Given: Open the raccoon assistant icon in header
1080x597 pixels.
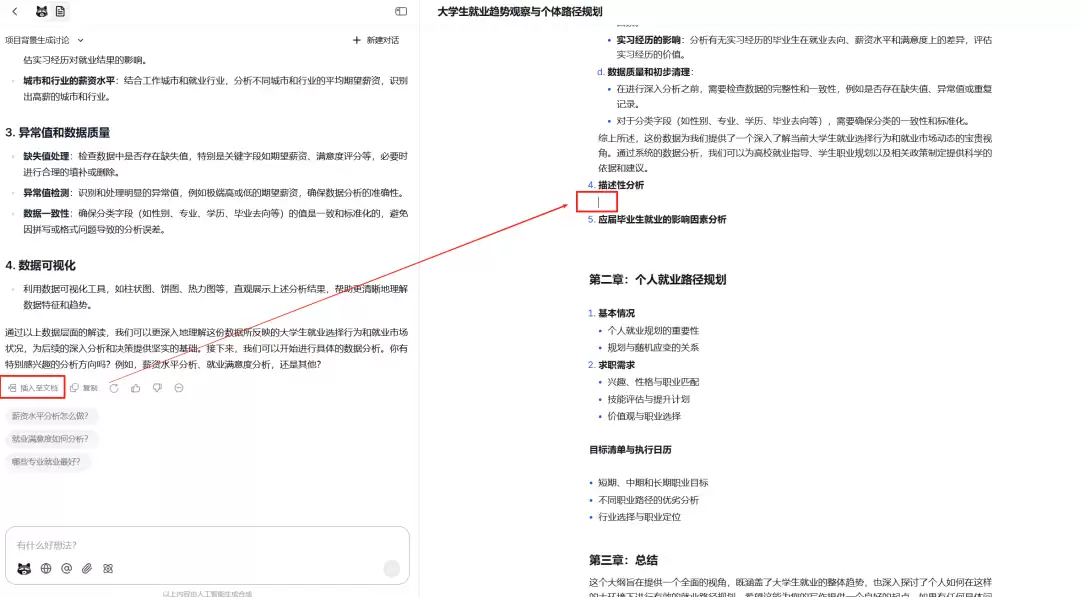Looking at the screenshot, I should click(41, 12).
